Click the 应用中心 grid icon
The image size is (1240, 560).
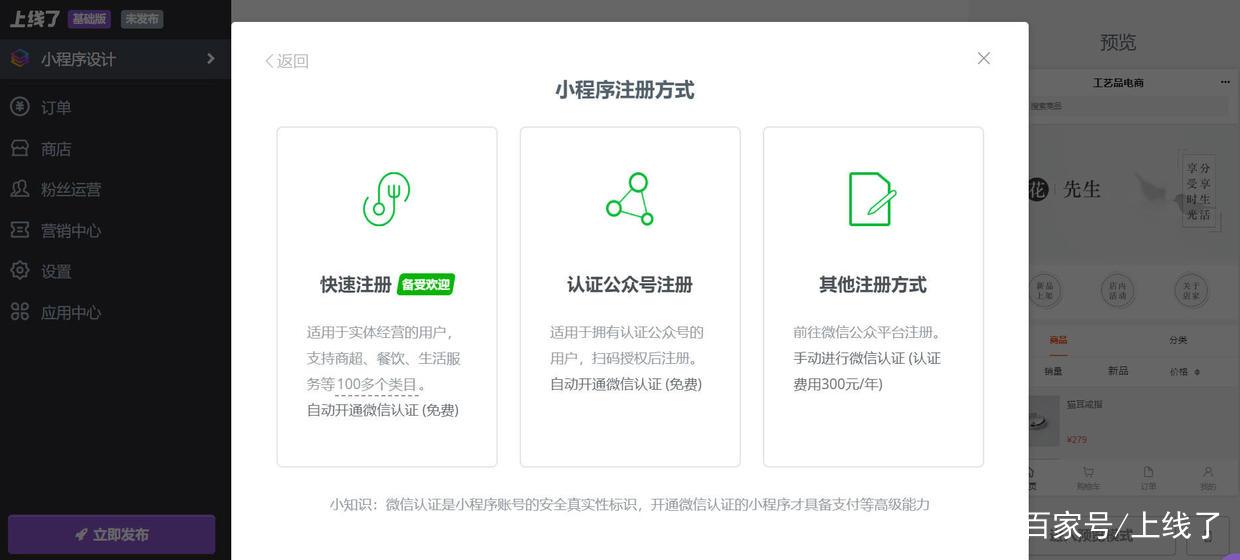[20, 312]
